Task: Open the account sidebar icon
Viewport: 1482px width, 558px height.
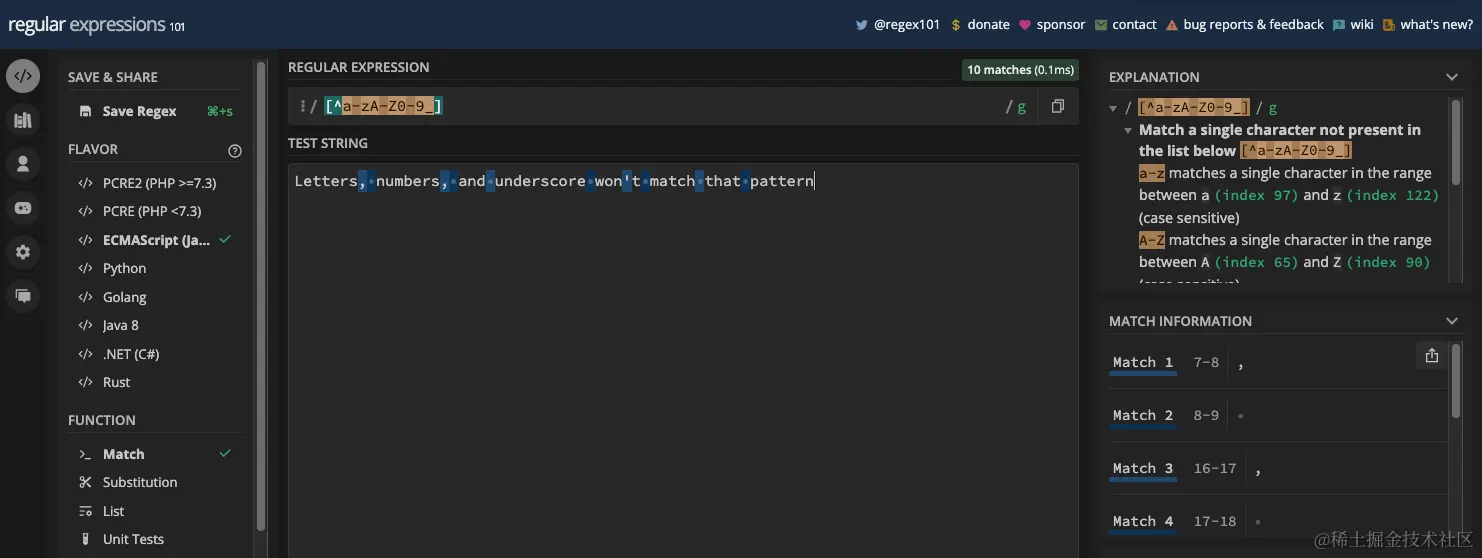Action: point(23,164)
